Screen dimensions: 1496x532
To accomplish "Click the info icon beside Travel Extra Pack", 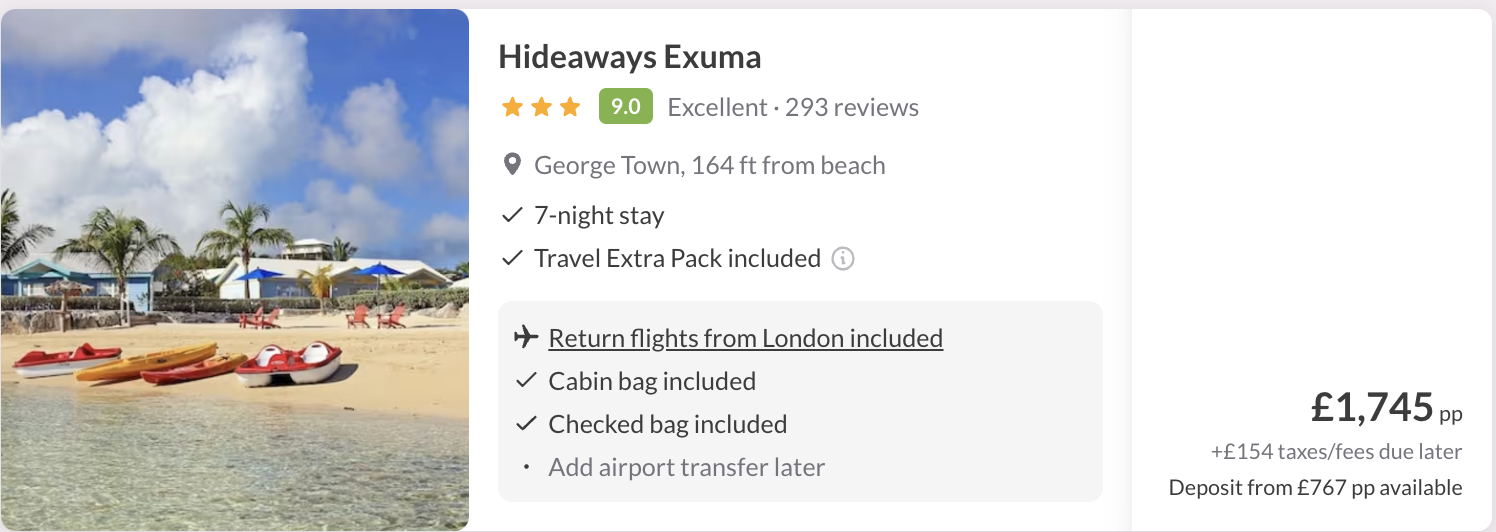I will [843, 259].
